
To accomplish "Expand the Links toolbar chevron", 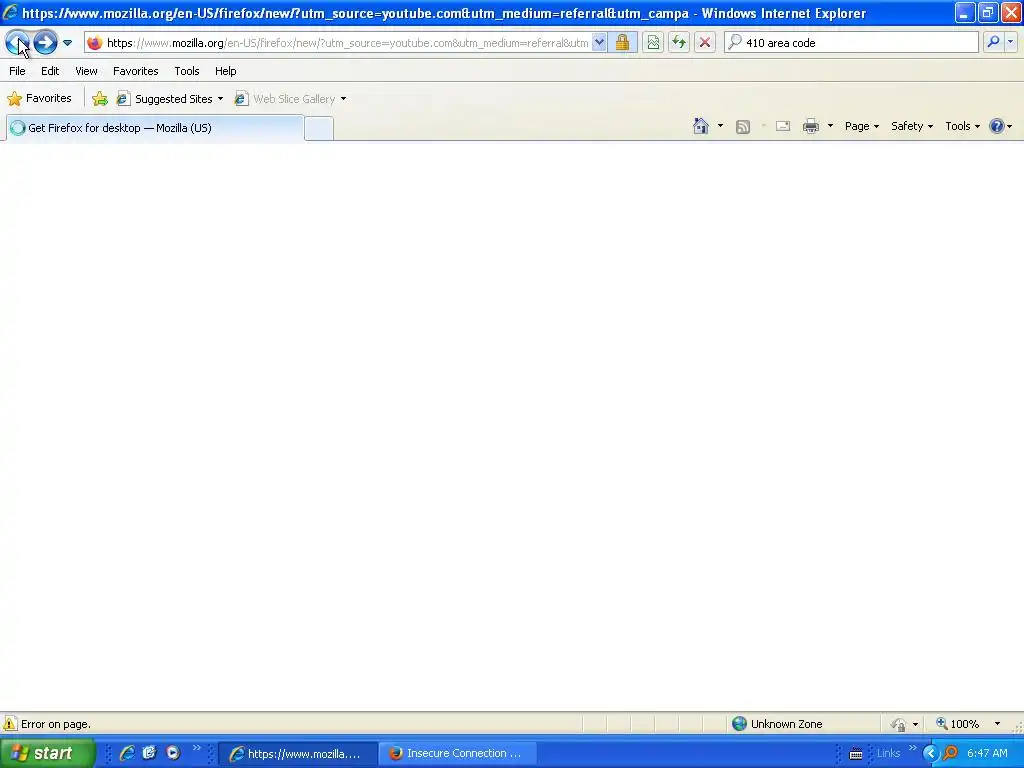I will pyautogui.click(x=912, y=748).
